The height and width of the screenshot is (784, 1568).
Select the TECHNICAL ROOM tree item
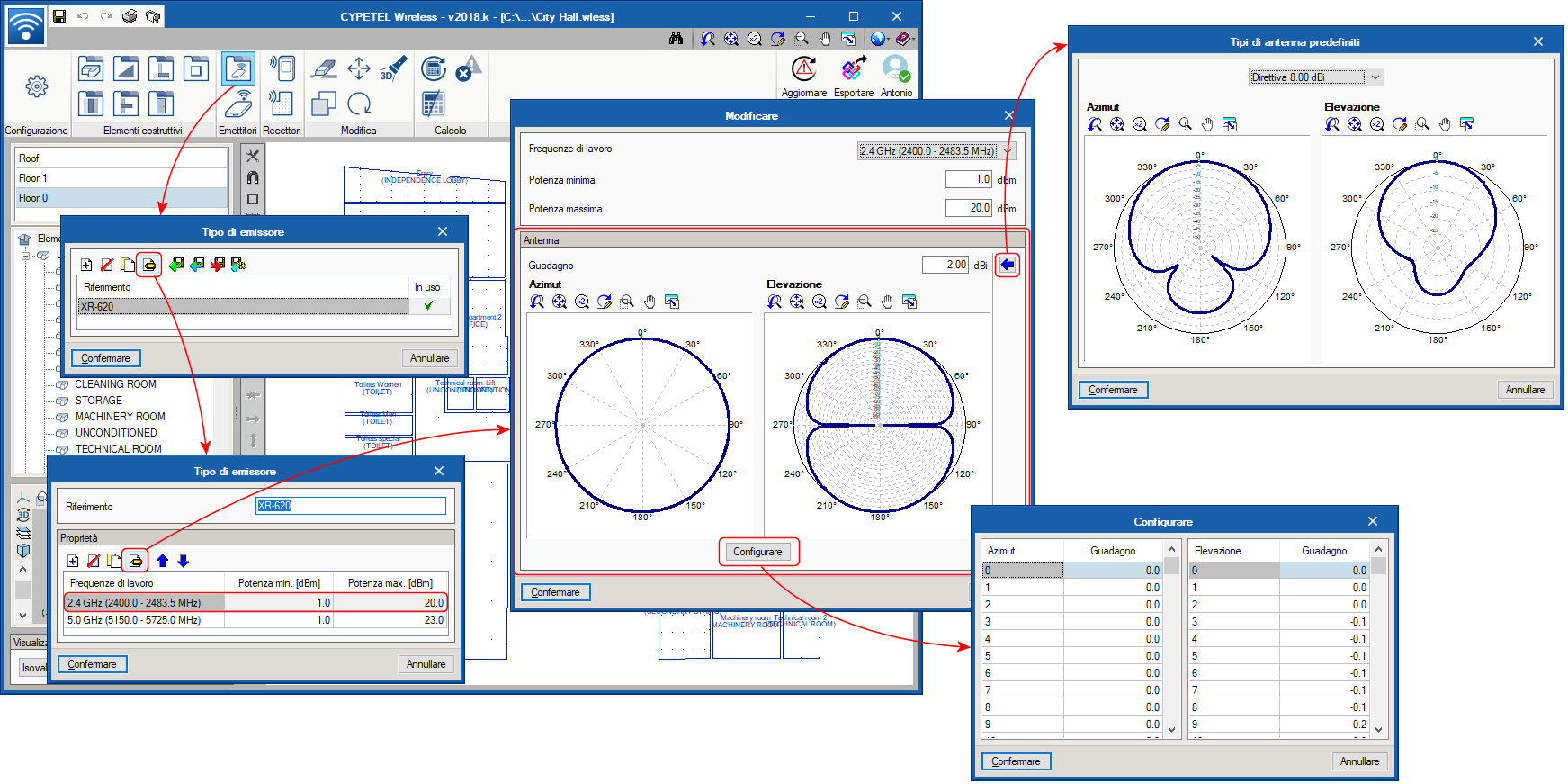(x=118, y=449)
